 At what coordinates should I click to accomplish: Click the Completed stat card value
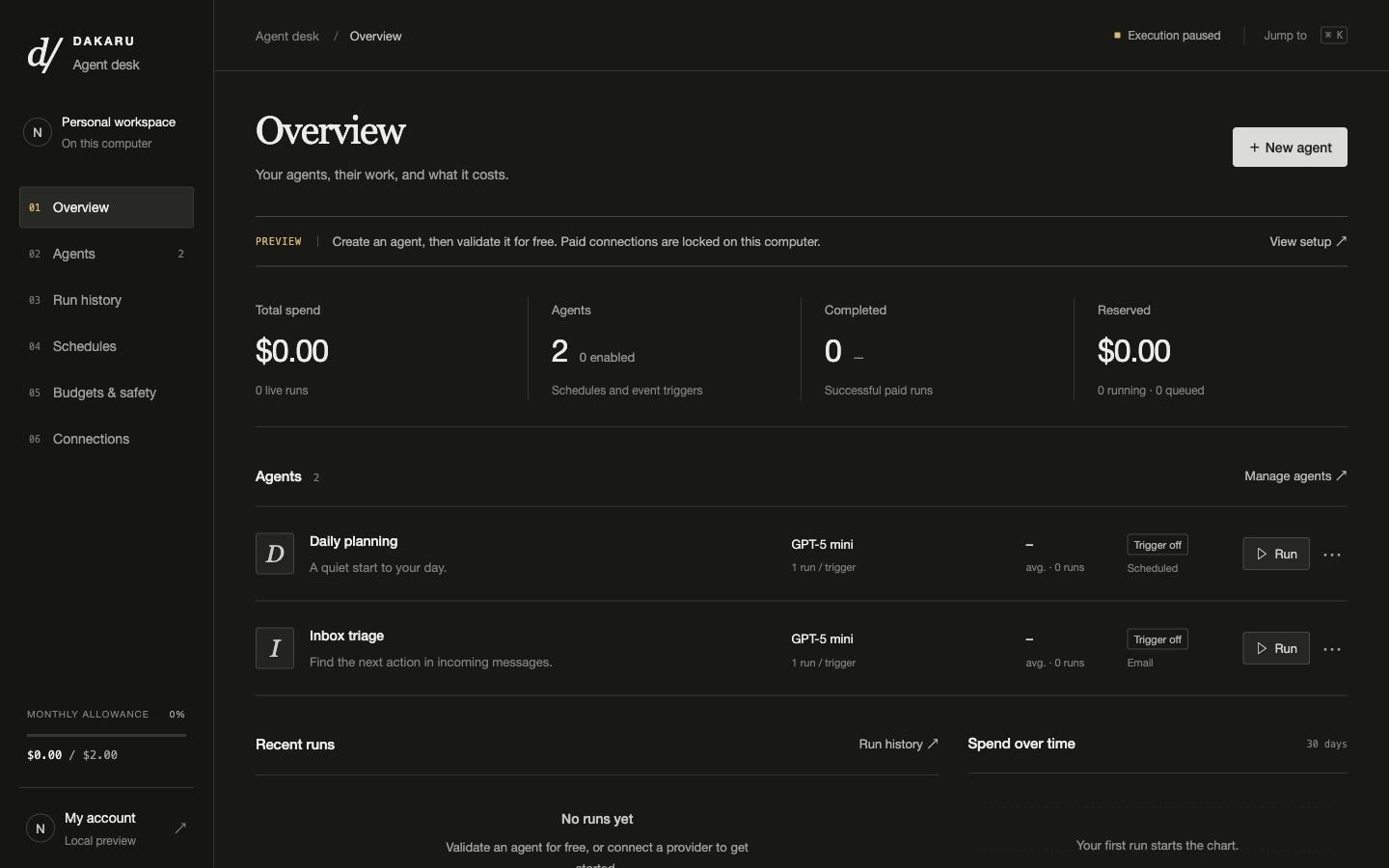[x=833, y=351]
